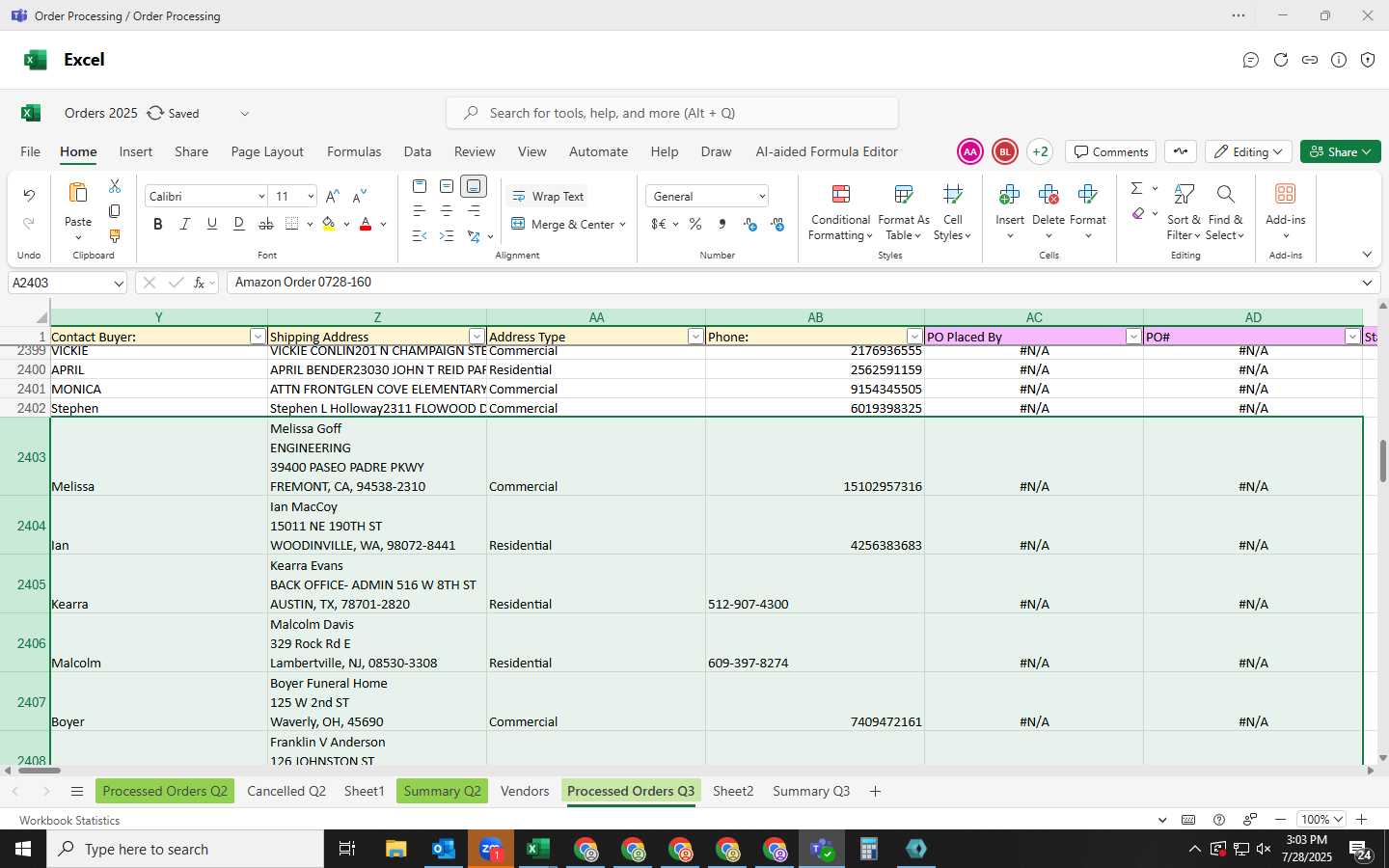Click the red font color swatch
The image size is (1389, 868).
point(366,224)
